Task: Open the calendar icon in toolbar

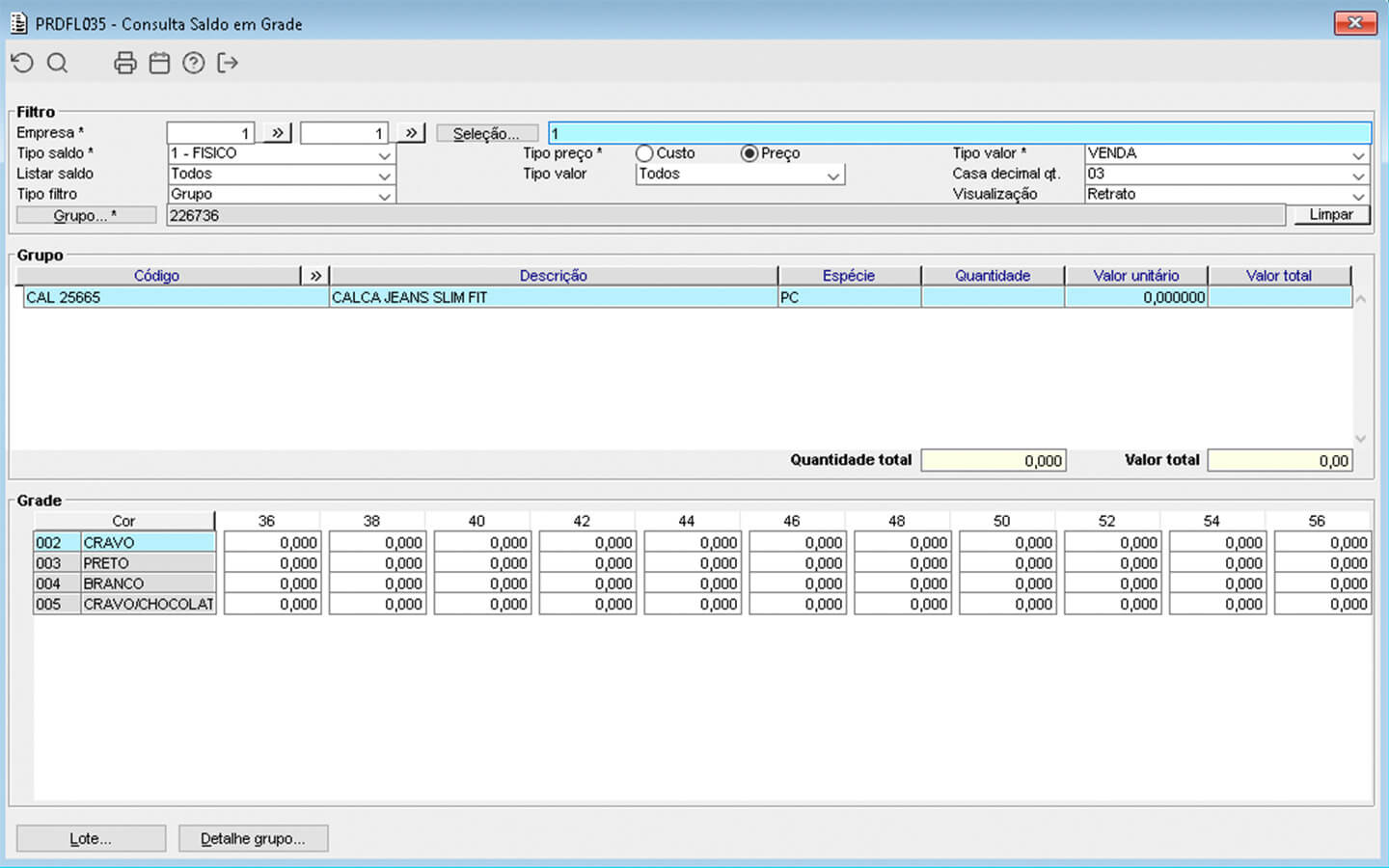Action: click(x=160, y=64)
